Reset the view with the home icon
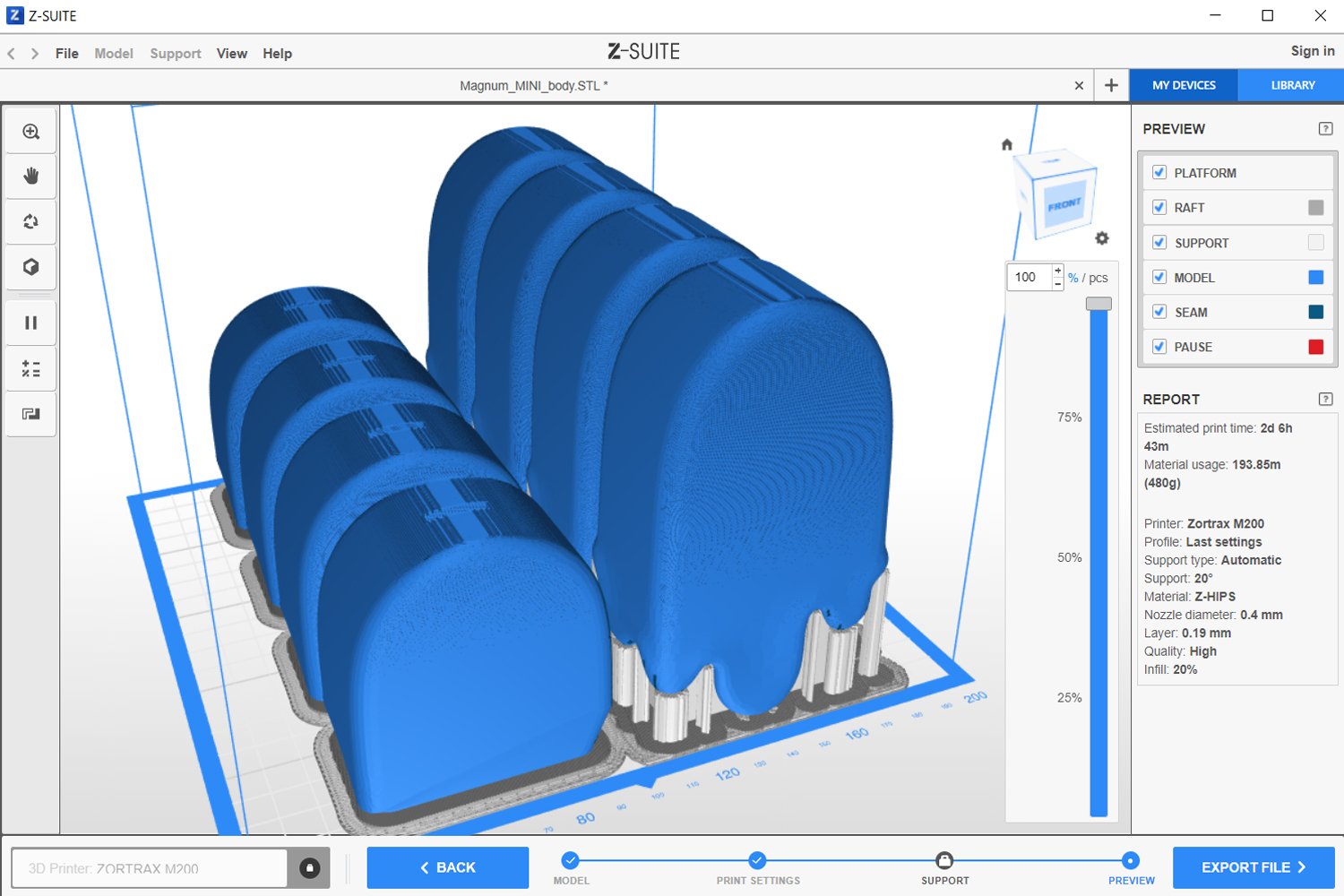Image resolution: width=1344 pixels, height=896 pixels. tap(1007, 144)
